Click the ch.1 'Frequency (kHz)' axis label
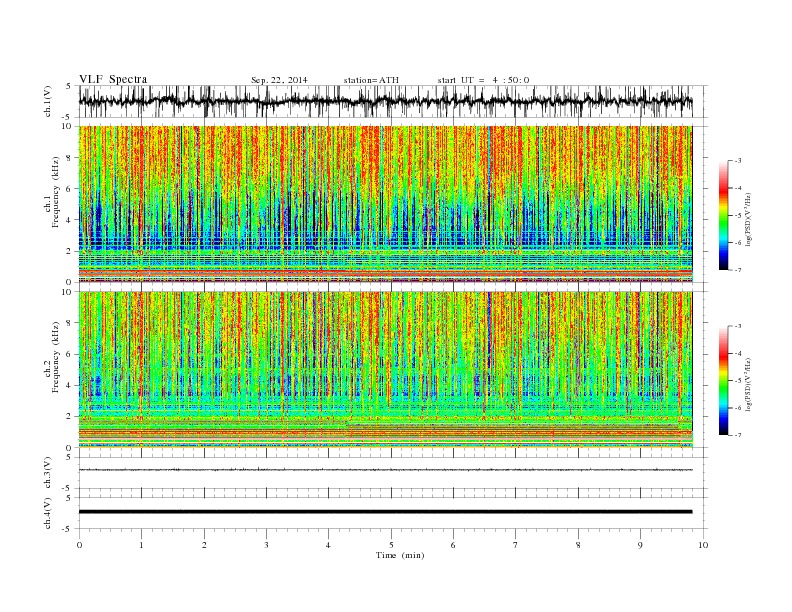Screen dimensions: 792x612 coord(55,192)
